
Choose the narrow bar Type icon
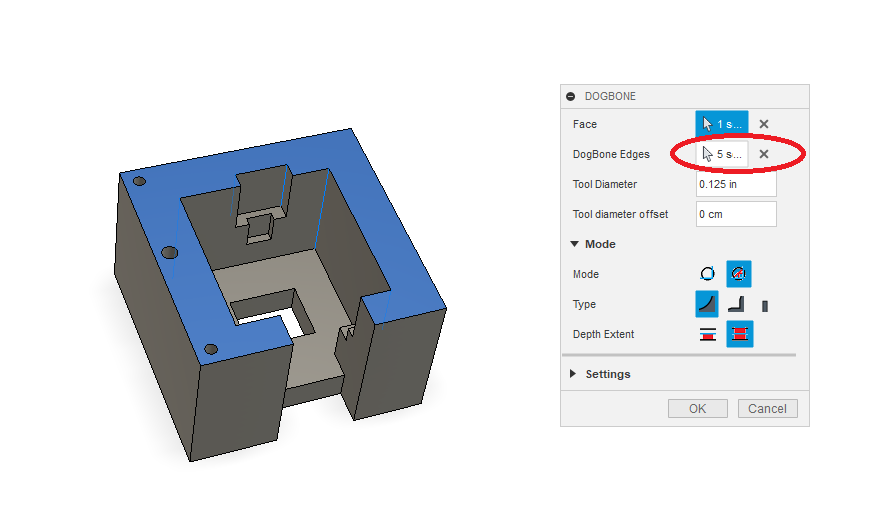[x=765, y=306]
